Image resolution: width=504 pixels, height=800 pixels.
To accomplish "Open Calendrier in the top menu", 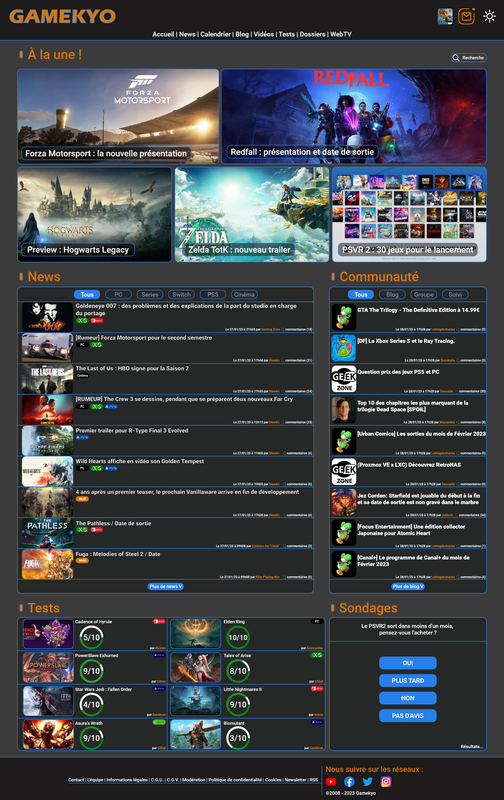I will 215,34.
